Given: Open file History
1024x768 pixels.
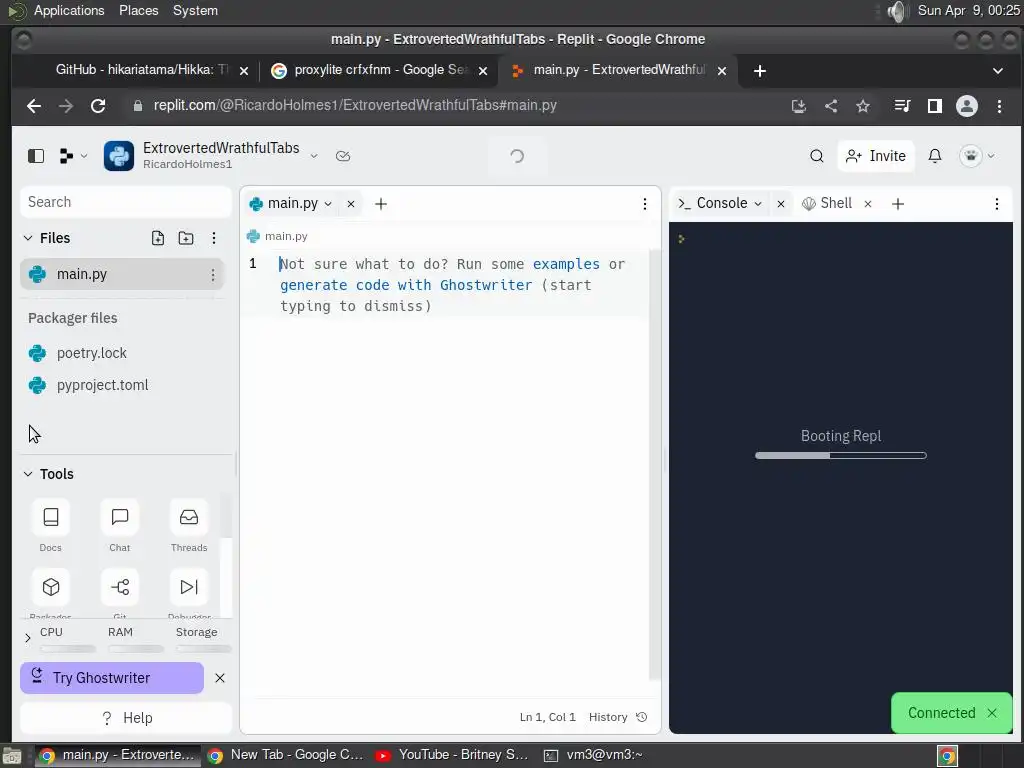Looking at the screenshot, I should pos(618,717).
